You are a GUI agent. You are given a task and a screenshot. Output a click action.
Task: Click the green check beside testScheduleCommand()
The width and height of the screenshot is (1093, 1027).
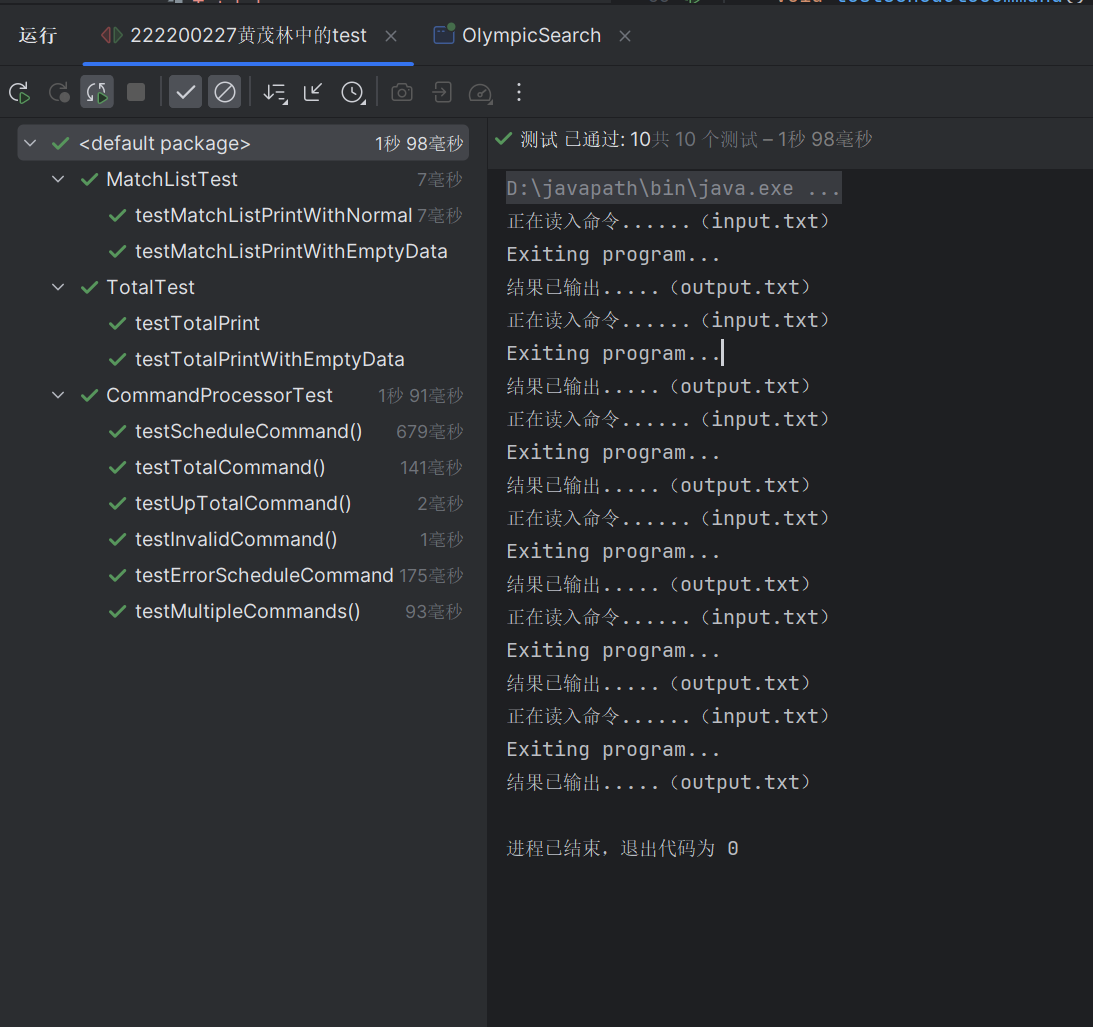coord(117,432)
